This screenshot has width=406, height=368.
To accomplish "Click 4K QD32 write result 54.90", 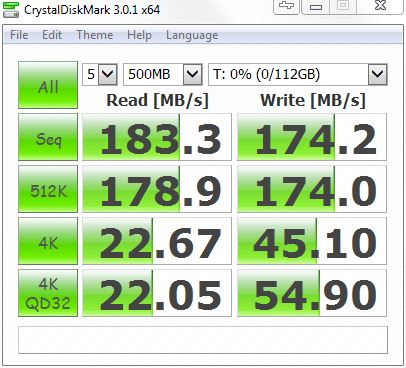I will click(x=312, y=293).
